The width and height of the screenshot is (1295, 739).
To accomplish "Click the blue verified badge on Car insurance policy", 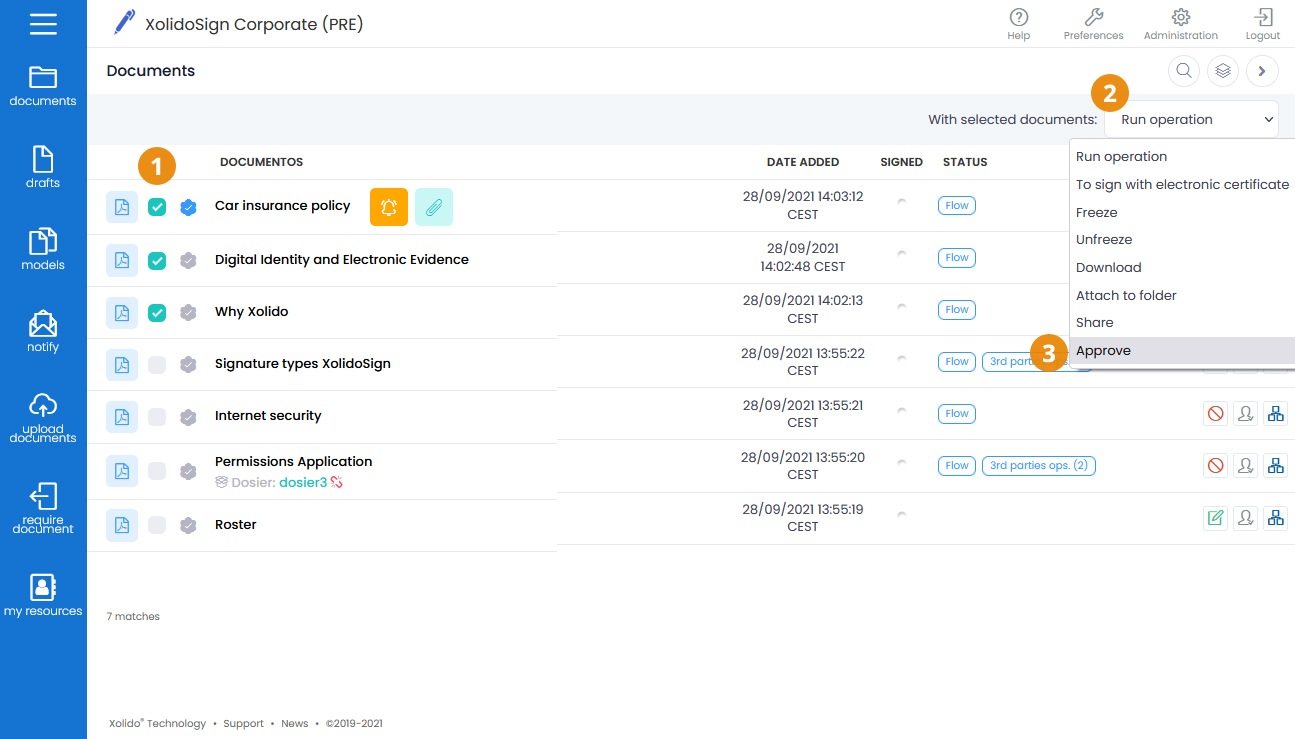I will click(188, 207).
